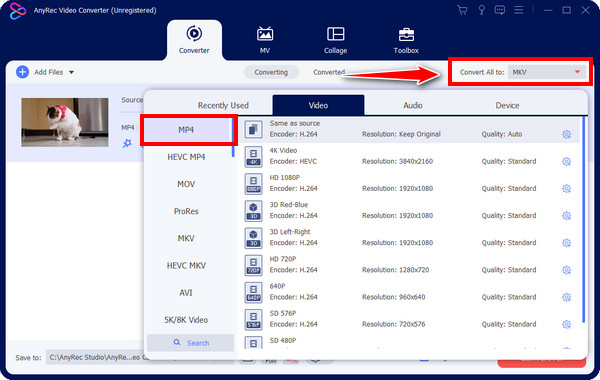This screenshot has width=600, height=380.
Task: Select the Recently Used format tab
Action: tap(223, 105)
